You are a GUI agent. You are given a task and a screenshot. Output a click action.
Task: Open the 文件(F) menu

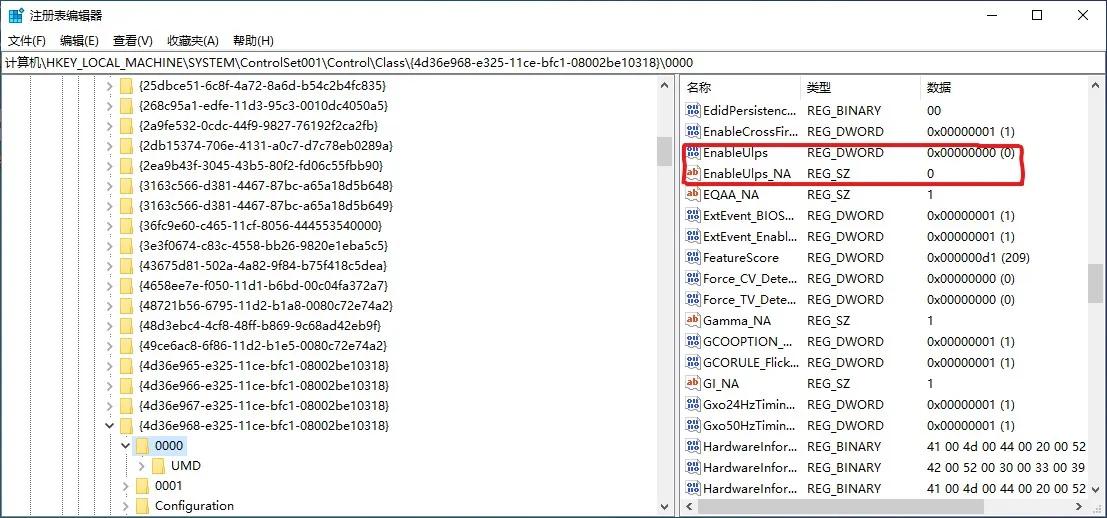pos(27,41)
